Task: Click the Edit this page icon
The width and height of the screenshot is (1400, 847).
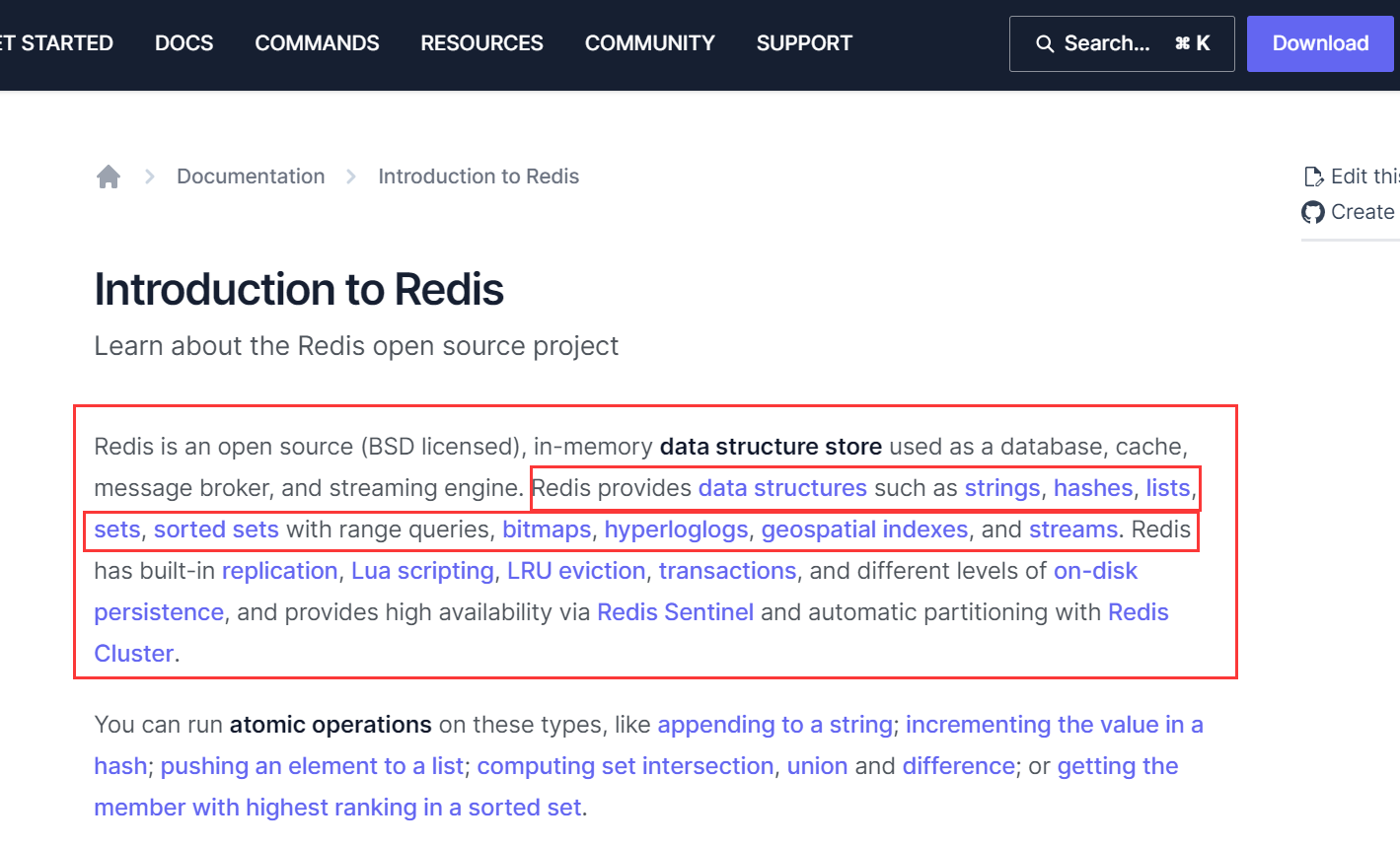Action: click(1313, 176)
